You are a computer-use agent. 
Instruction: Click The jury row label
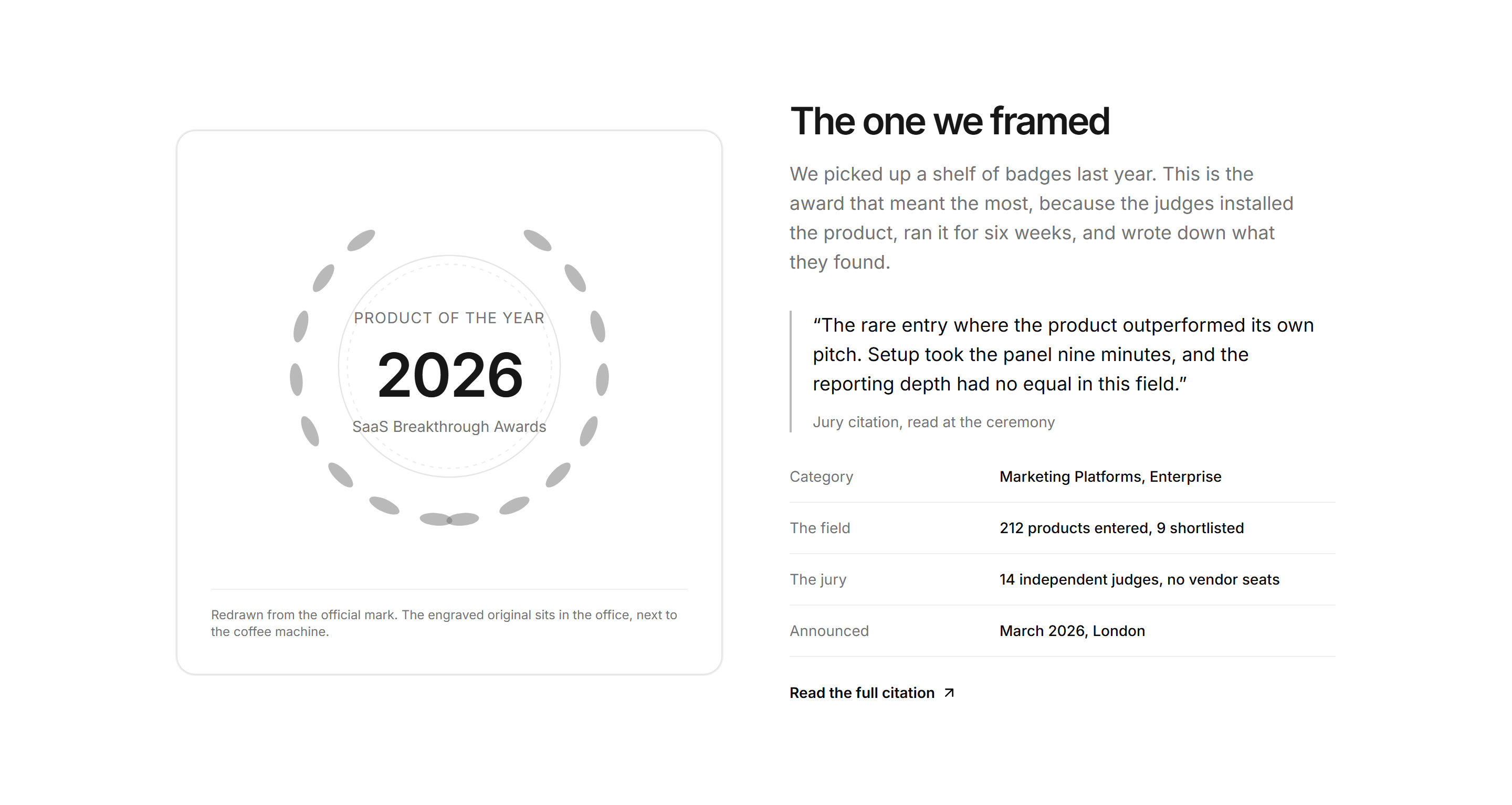[817, 580]
